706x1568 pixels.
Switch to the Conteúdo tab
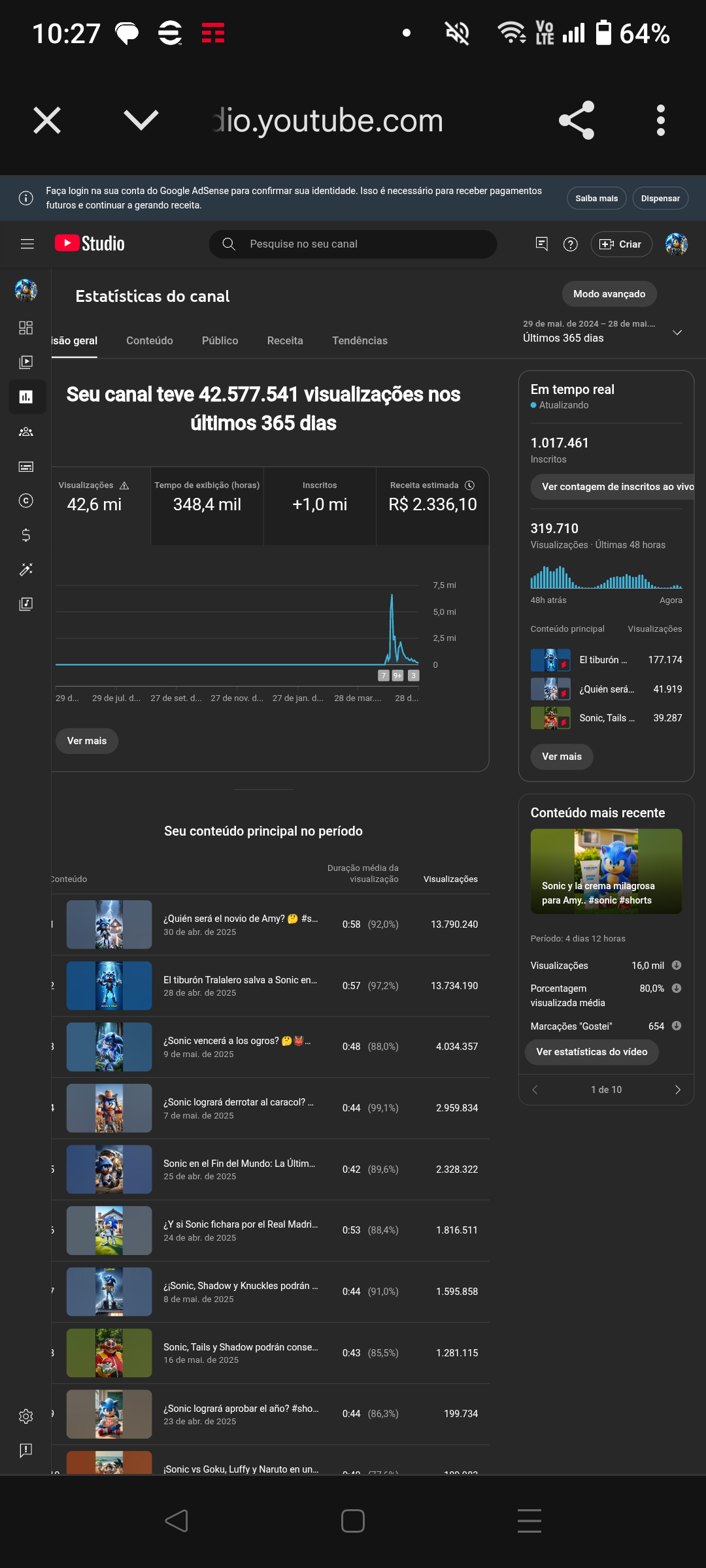pyautogui.click(x=150, y=340)
